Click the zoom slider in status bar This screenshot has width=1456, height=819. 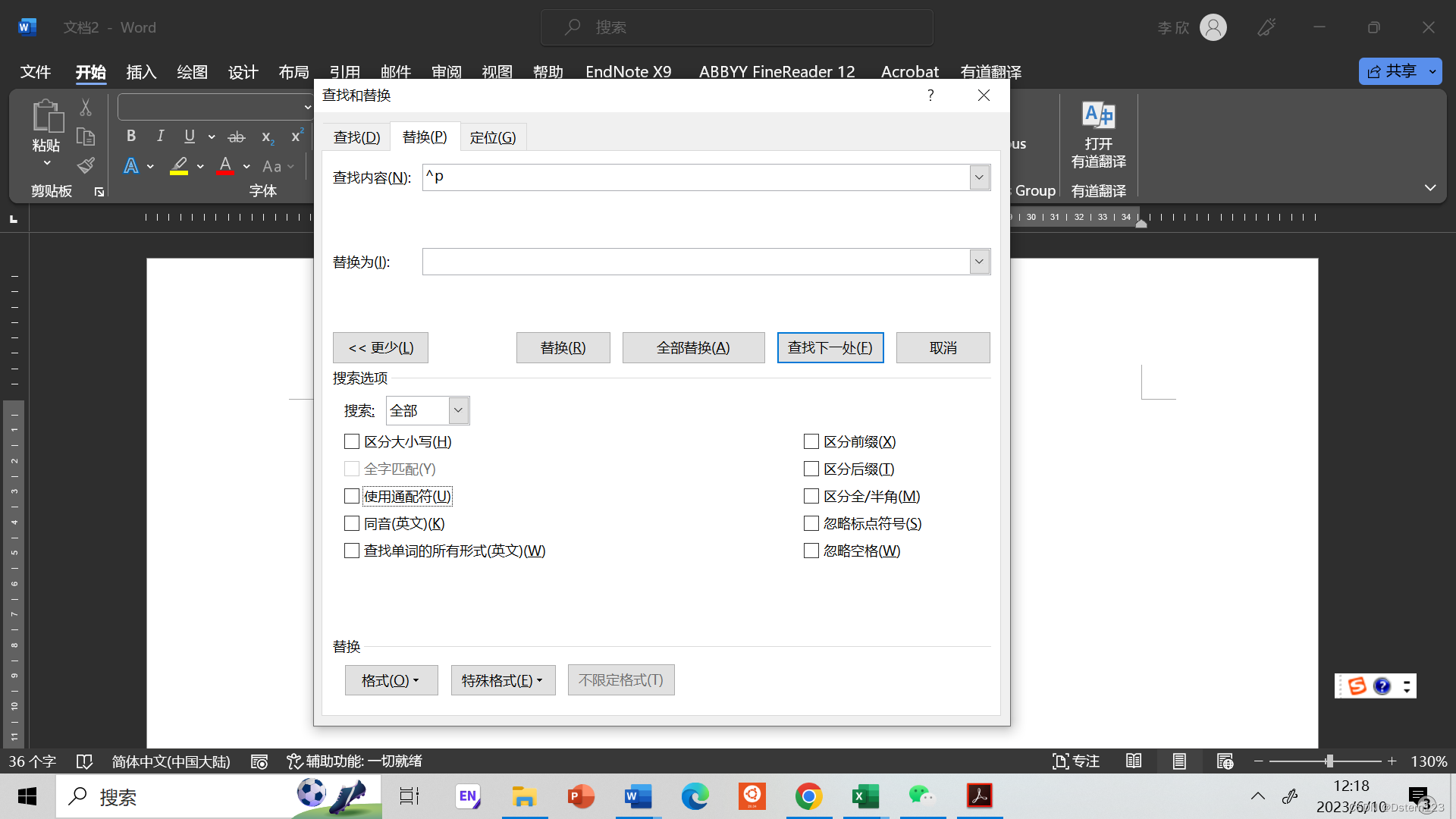tap(1329, 761)
